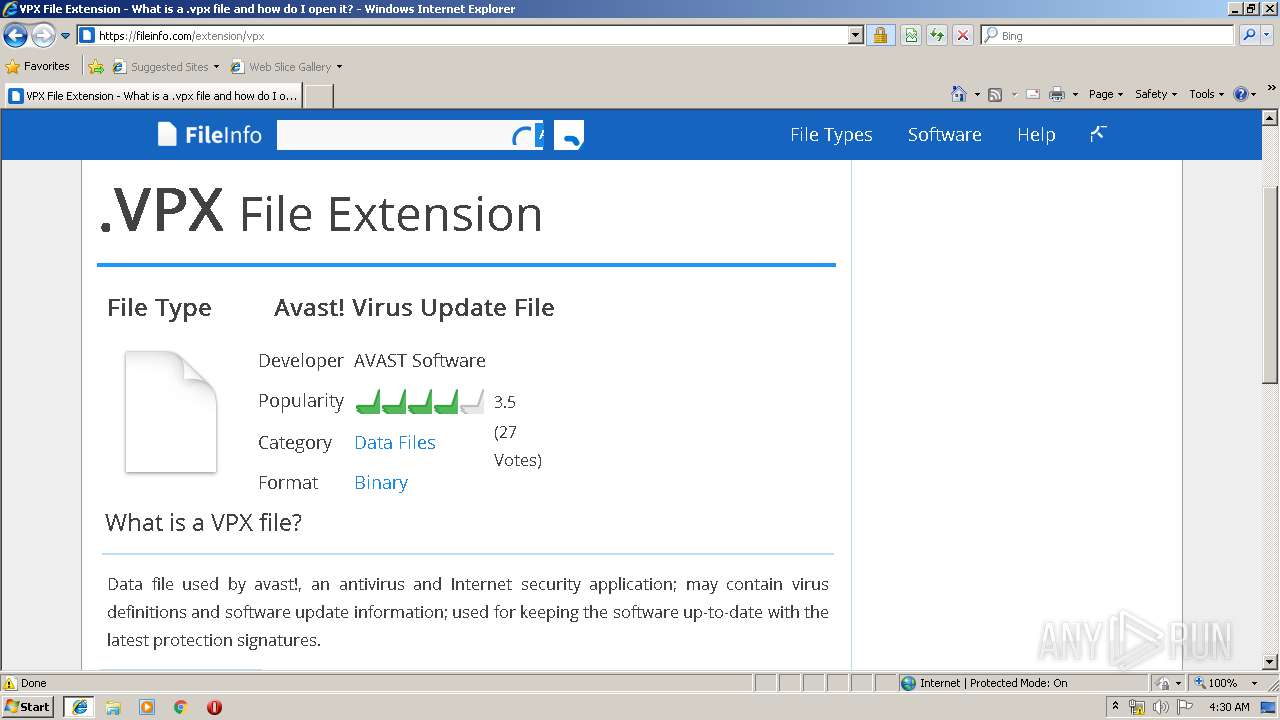This screenshot has width=1280, height=720.
Task: Click the Bing search box
Action: tap(1107, 35)
